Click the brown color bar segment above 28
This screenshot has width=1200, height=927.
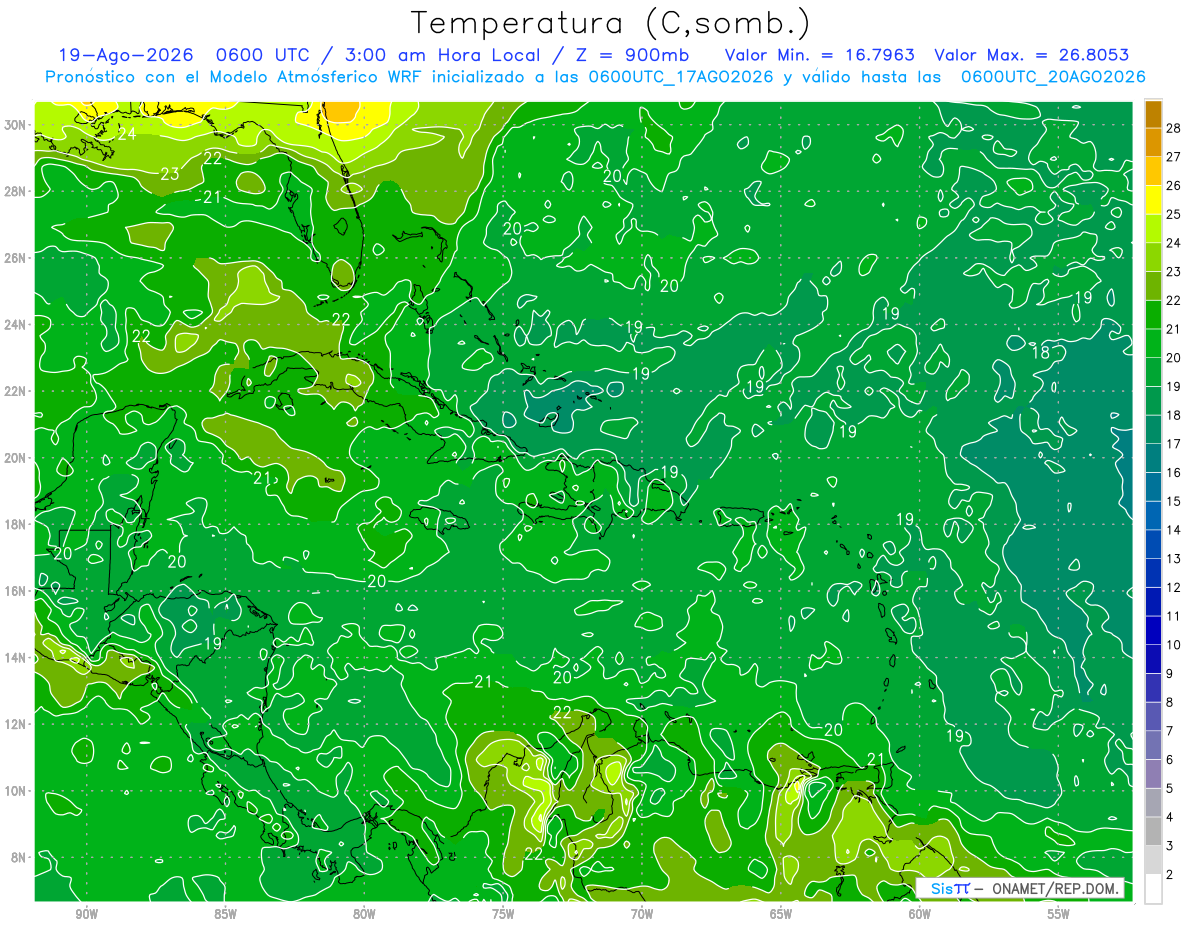pyautogui.click(x=1153, y=115)
